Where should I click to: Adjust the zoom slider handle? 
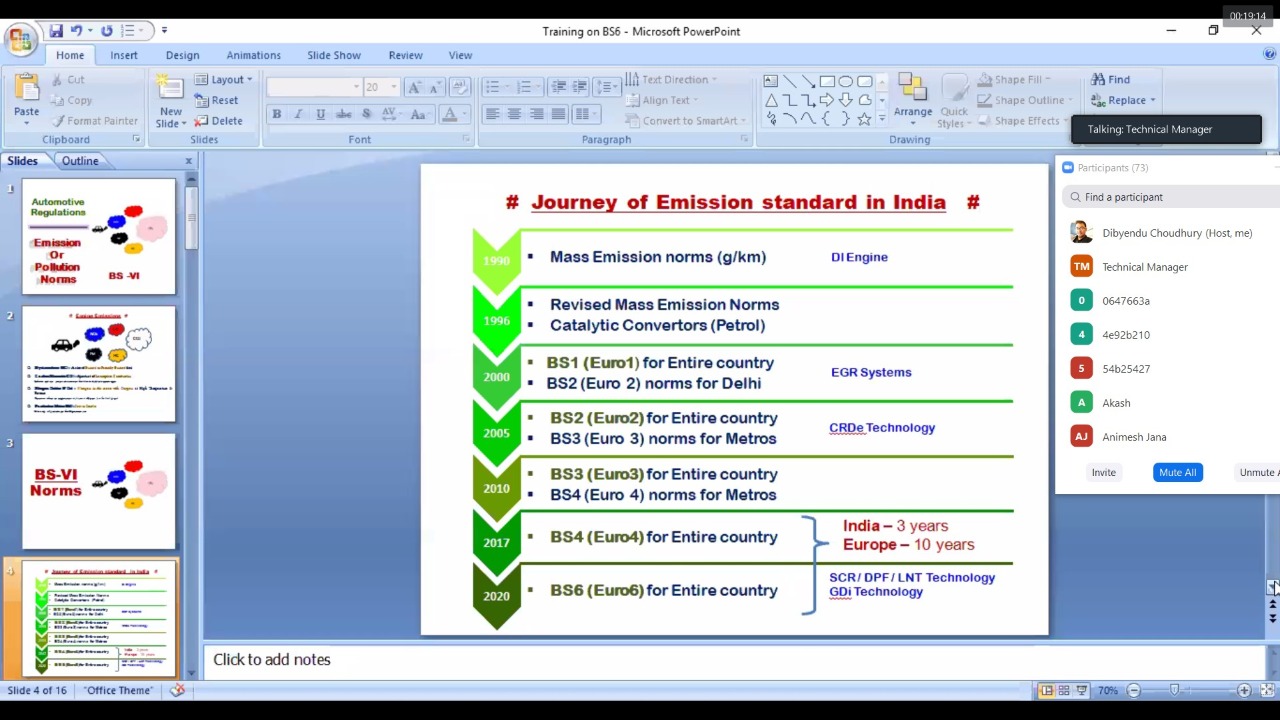(x=1174, y=690)
